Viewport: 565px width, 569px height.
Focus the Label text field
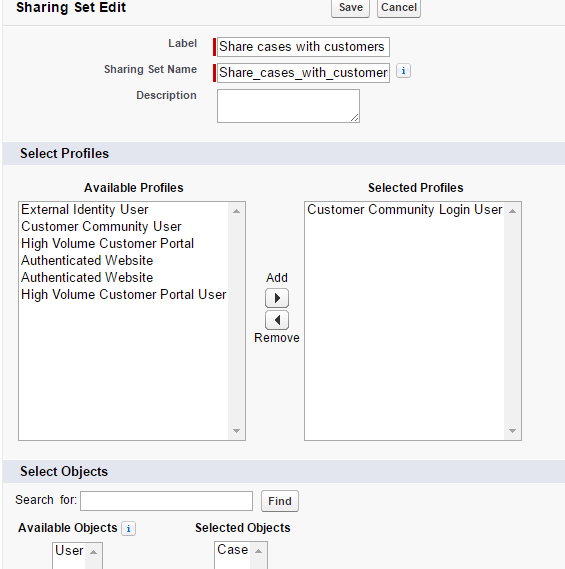pos(303,47)
